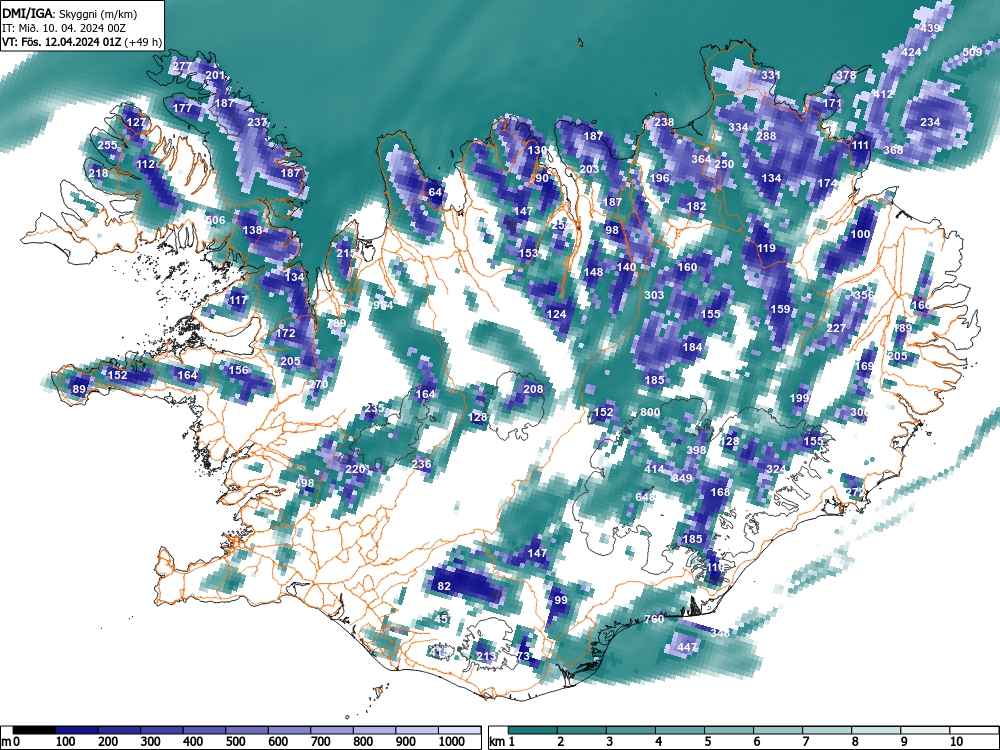Click the map value 303
Image resolution: width=1000 pixels, height=750 pixels.
[654, 295]
